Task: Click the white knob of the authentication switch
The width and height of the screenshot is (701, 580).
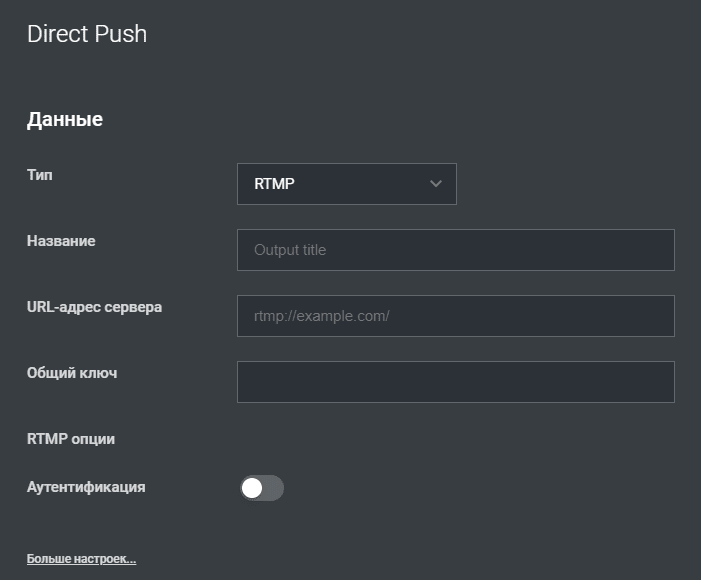Action: coord(252,488)
